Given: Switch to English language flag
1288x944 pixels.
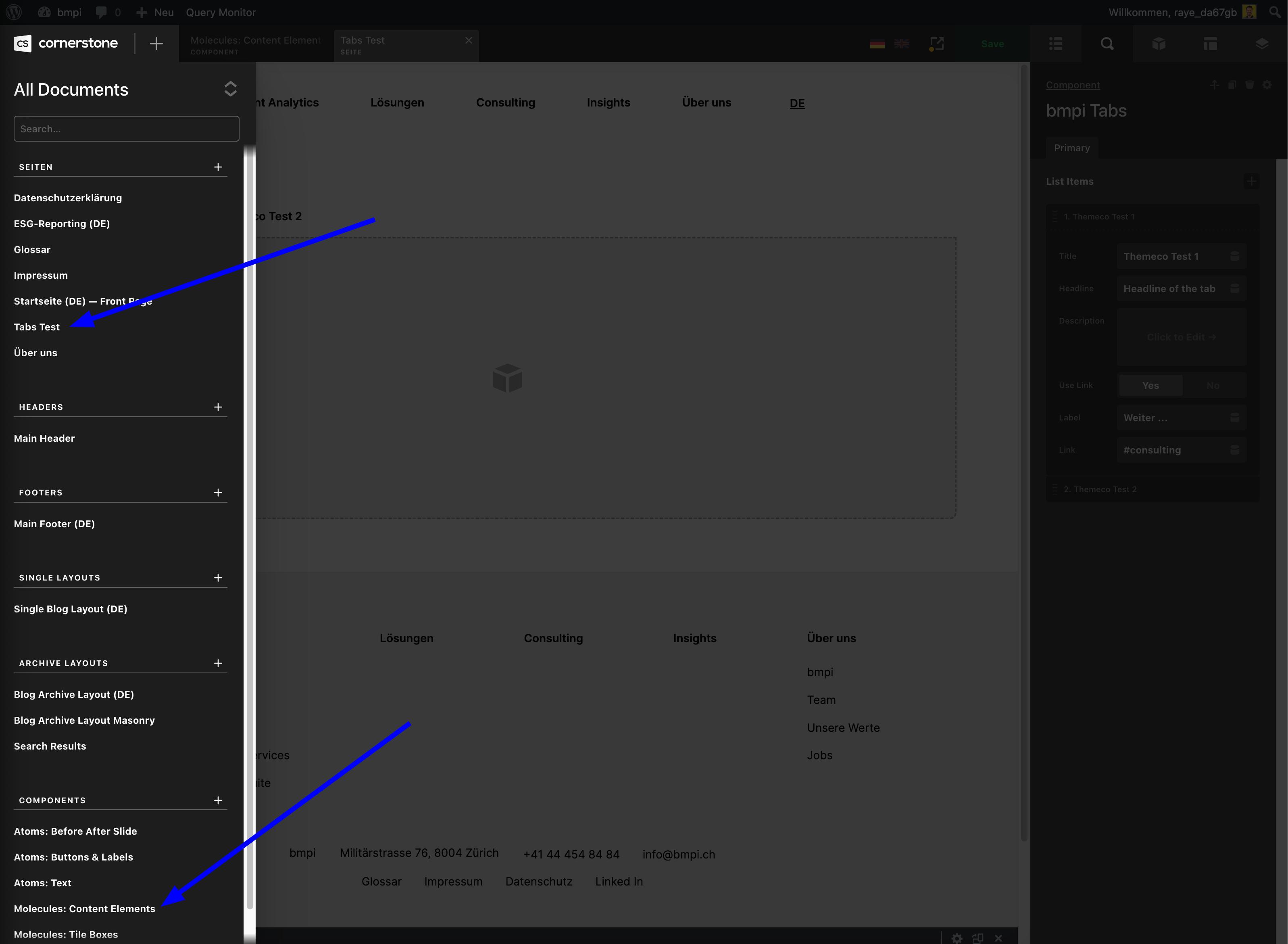Looking at the screenshot, I should (x=901, y=44).
